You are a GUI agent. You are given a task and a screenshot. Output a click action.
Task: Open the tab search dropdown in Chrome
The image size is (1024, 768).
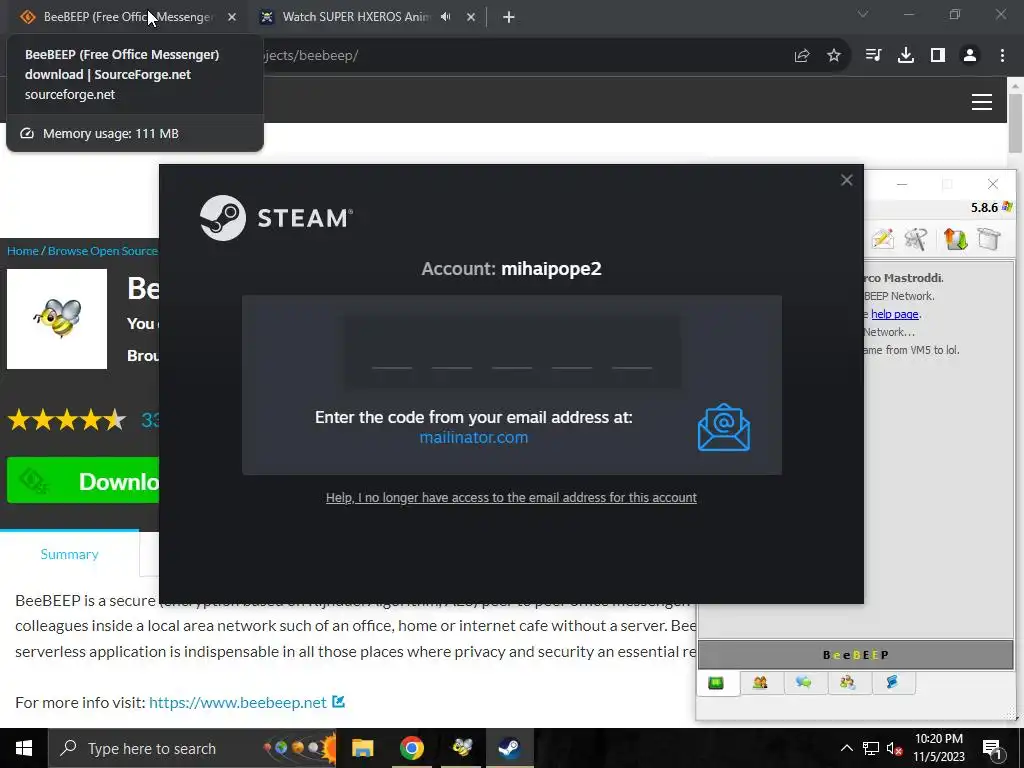coord(863,14)
